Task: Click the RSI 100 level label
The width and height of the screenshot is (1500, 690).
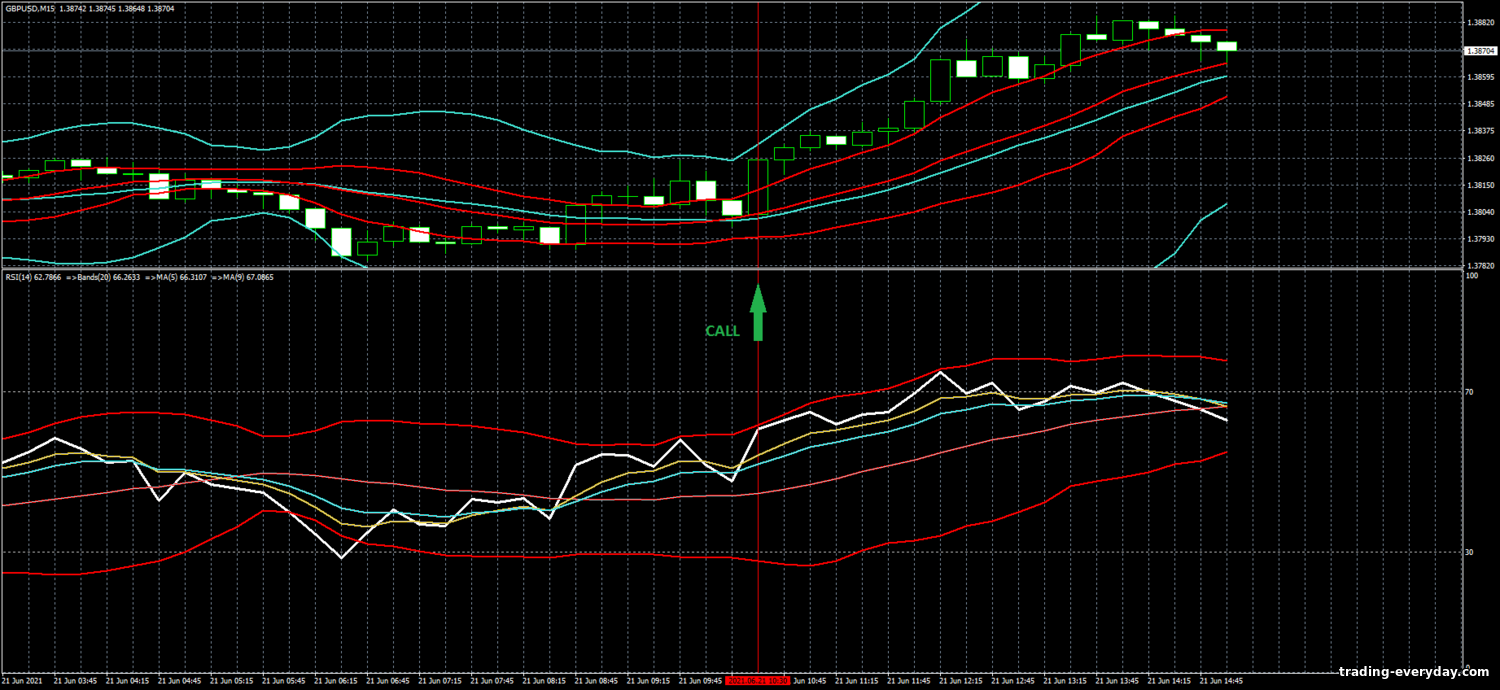Action: [1472, 275]
